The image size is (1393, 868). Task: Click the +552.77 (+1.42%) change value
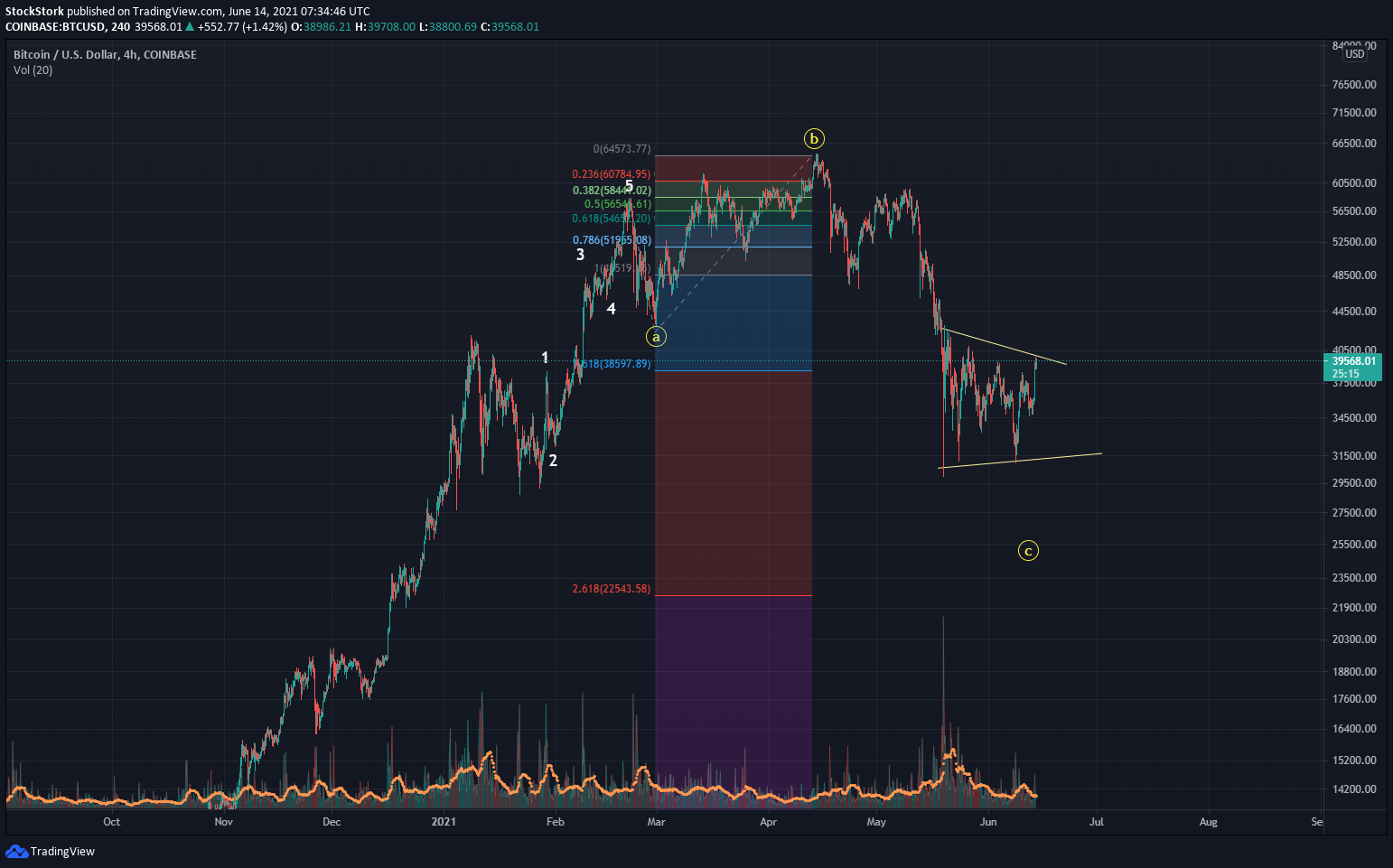coord(242,27)
